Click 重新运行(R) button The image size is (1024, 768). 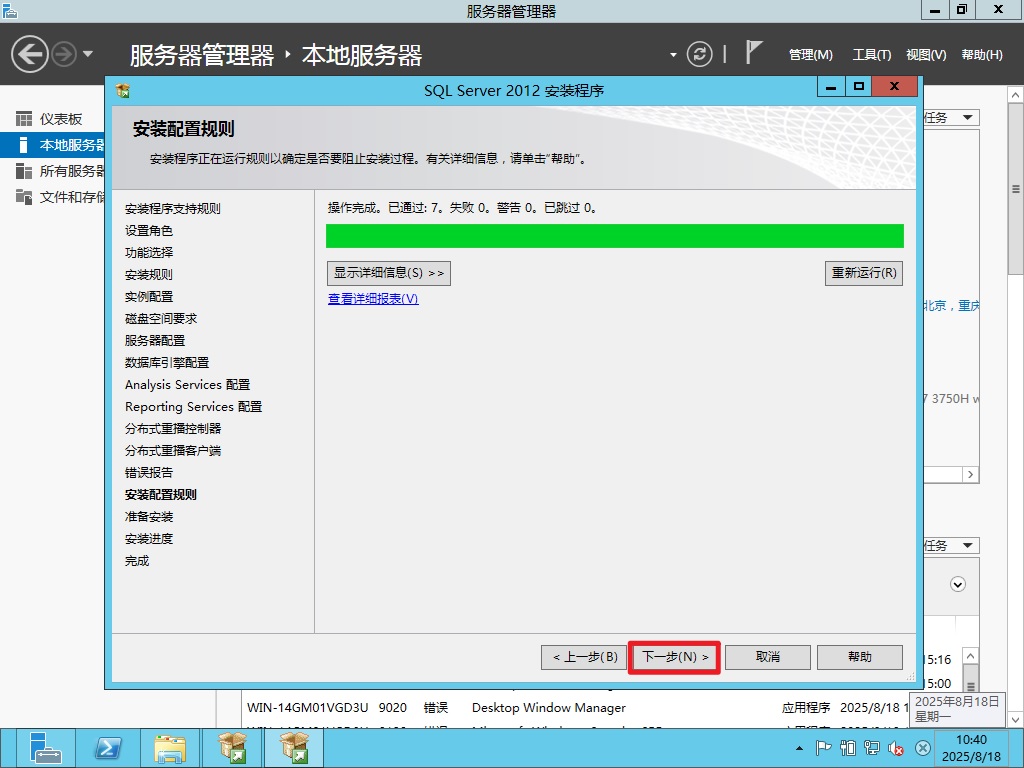click(863, 273)
